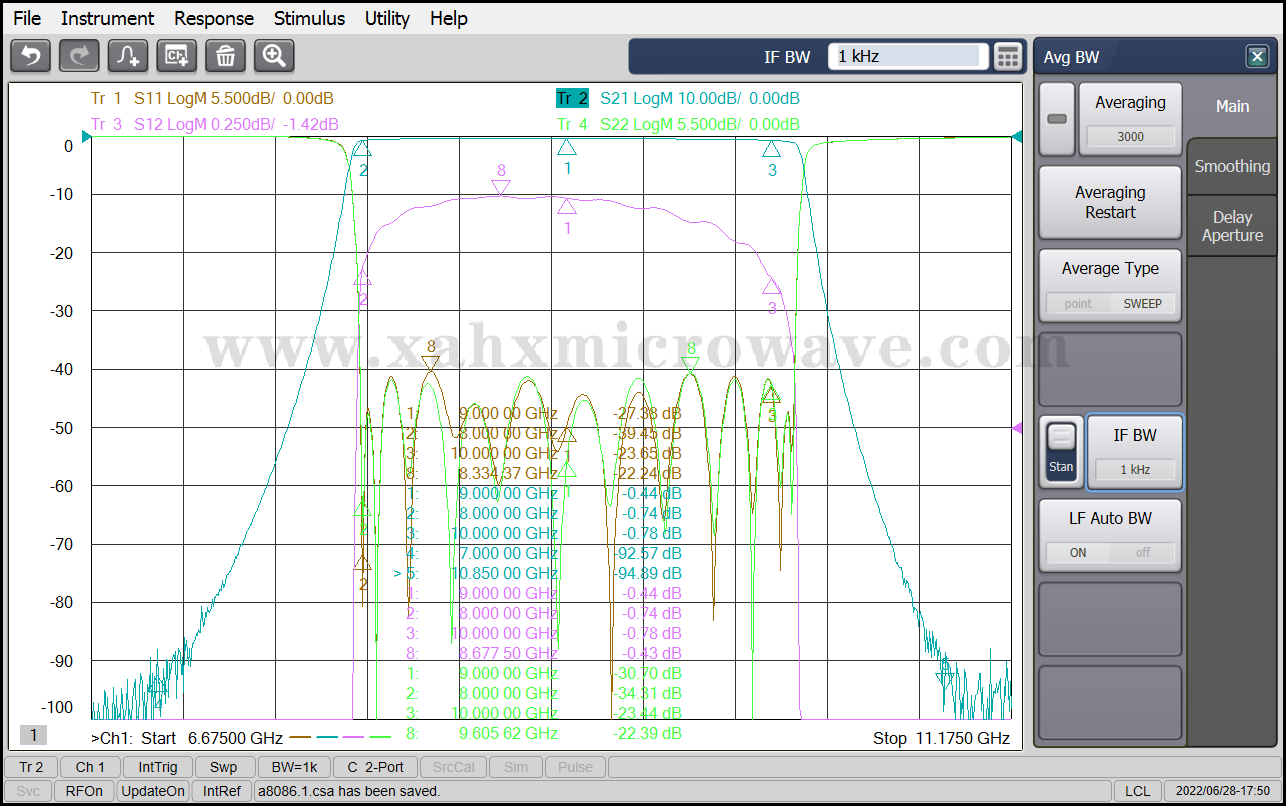Delete trace using trash icon
Image resolution: width=1286 pixels, height=806 pixels.
pyautogui.click(x=226, y=56)
